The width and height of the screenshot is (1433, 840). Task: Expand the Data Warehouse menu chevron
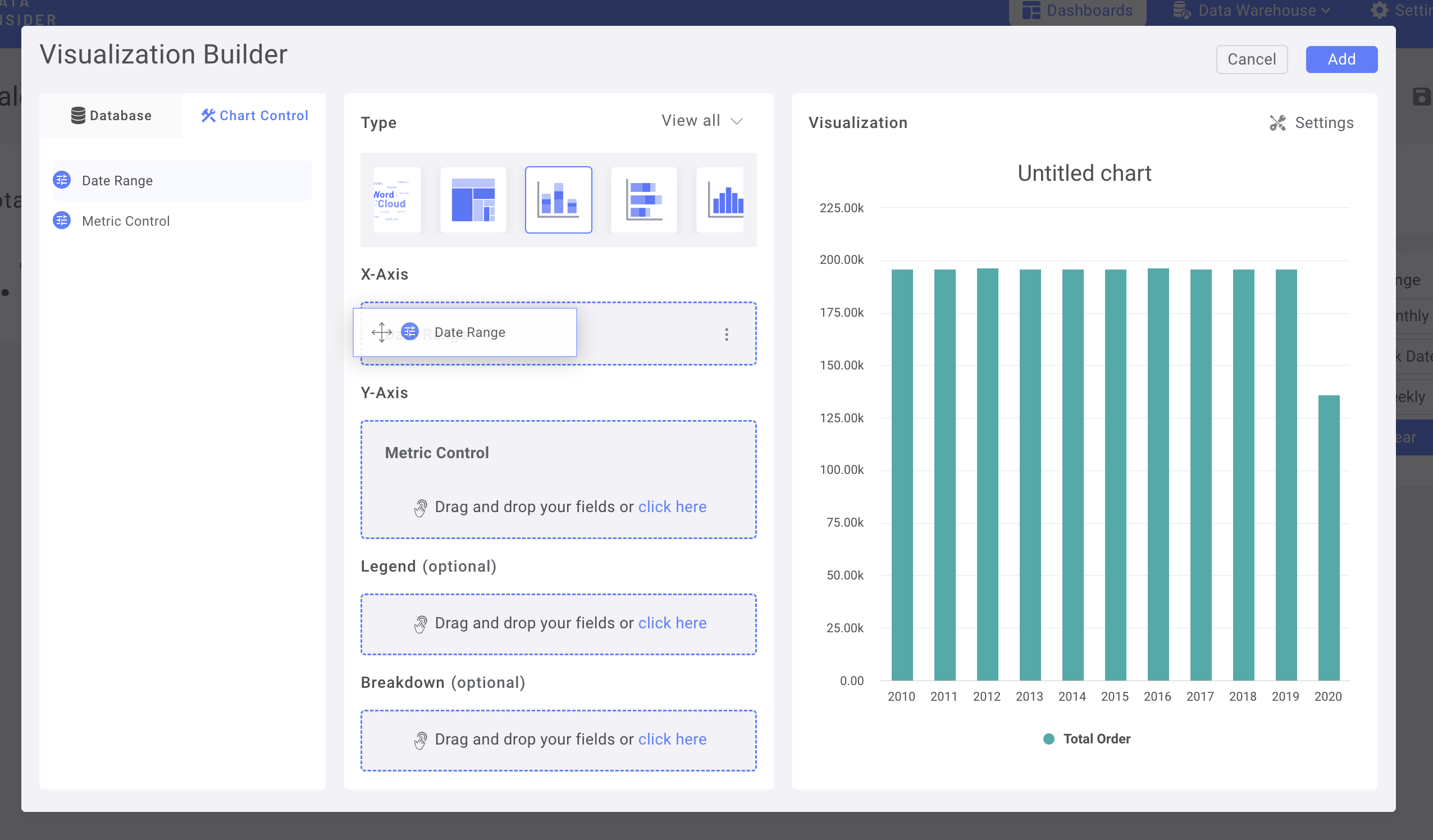coord(1327,10)
